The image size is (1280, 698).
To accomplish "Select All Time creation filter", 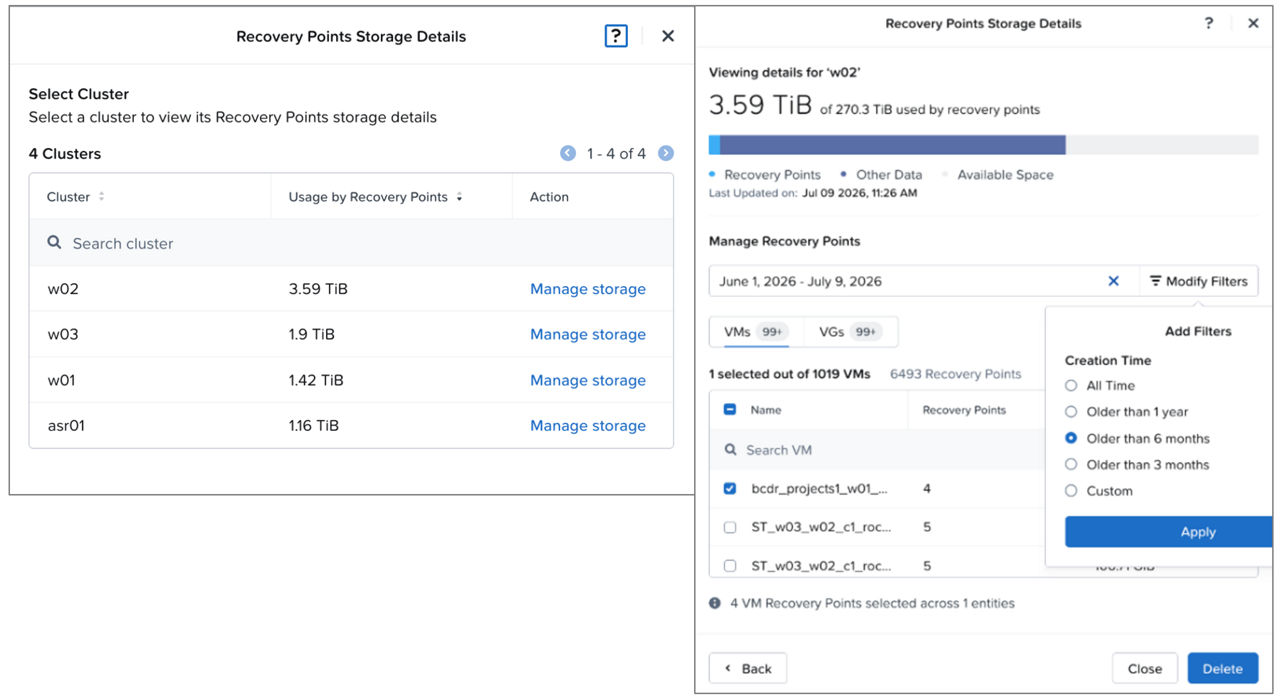I will coord(1071,385).
